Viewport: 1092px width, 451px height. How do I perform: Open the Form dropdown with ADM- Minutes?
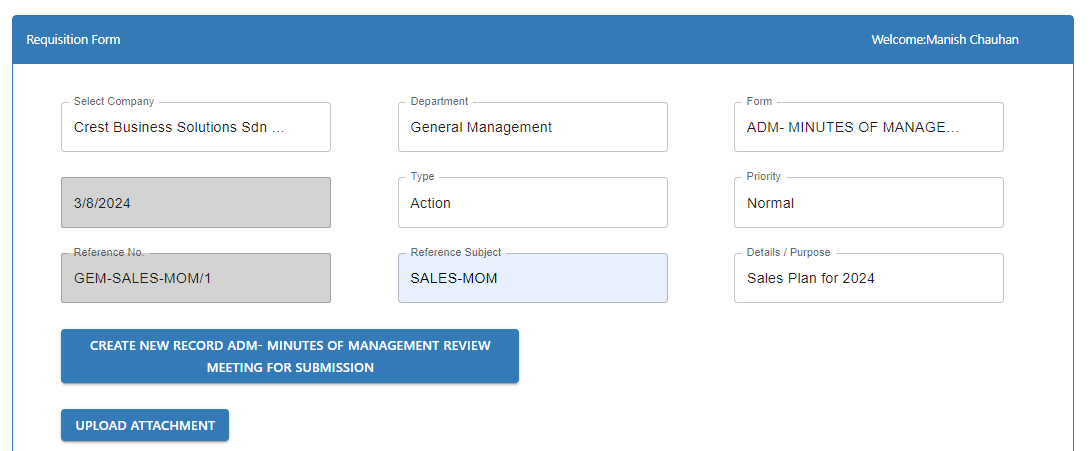868,128
